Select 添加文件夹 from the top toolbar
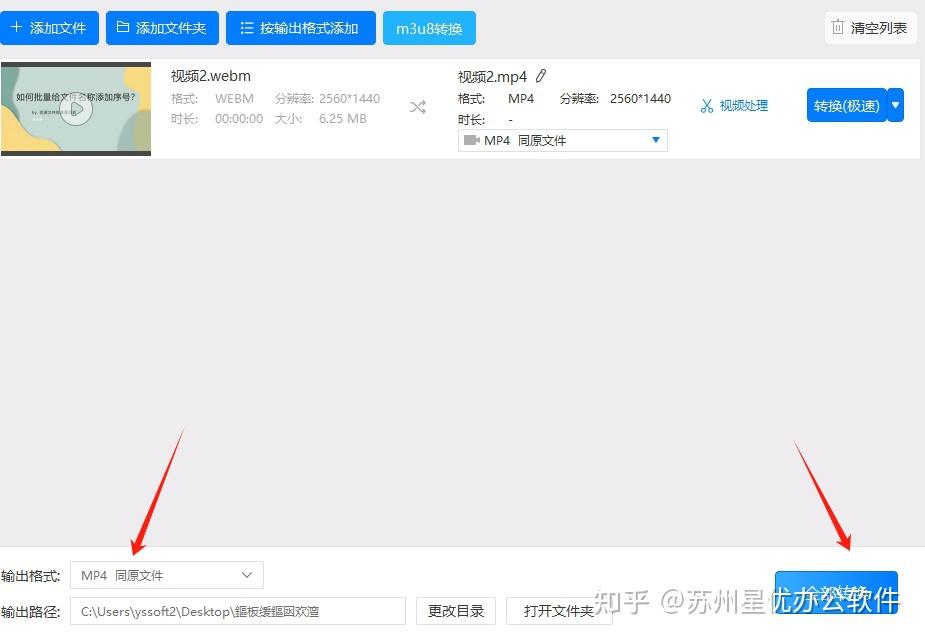Image resolution: width=925 pixels, height=640 pixels. [162, 27]
